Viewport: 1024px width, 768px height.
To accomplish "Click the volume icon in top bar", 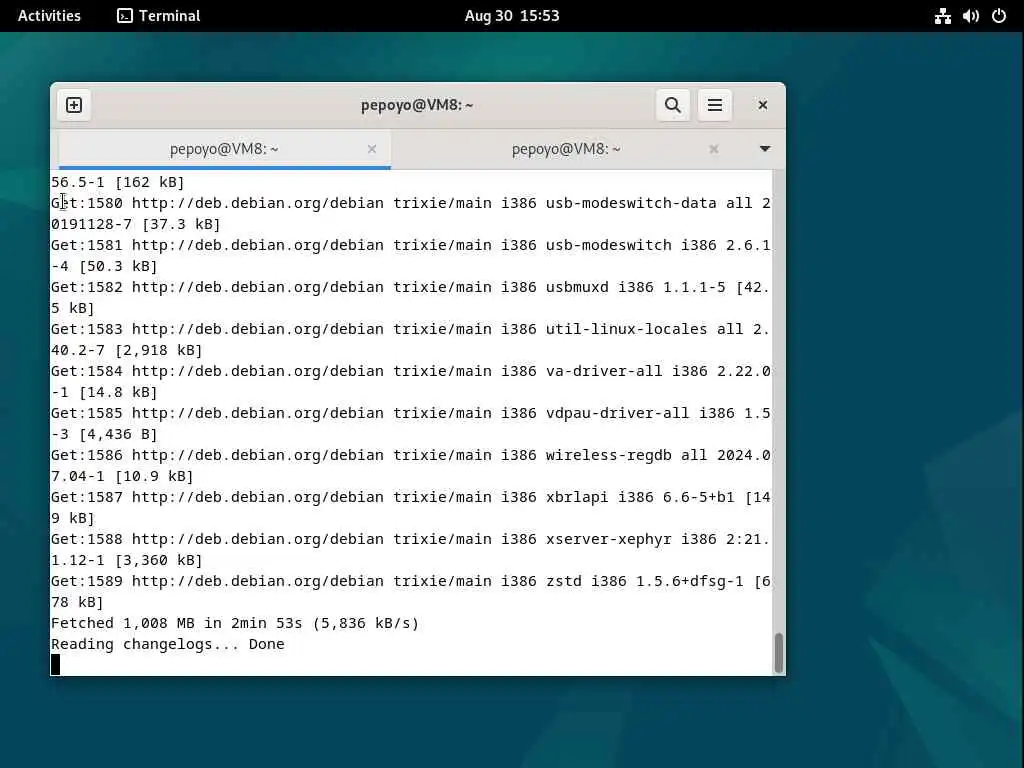I will 970,16.
